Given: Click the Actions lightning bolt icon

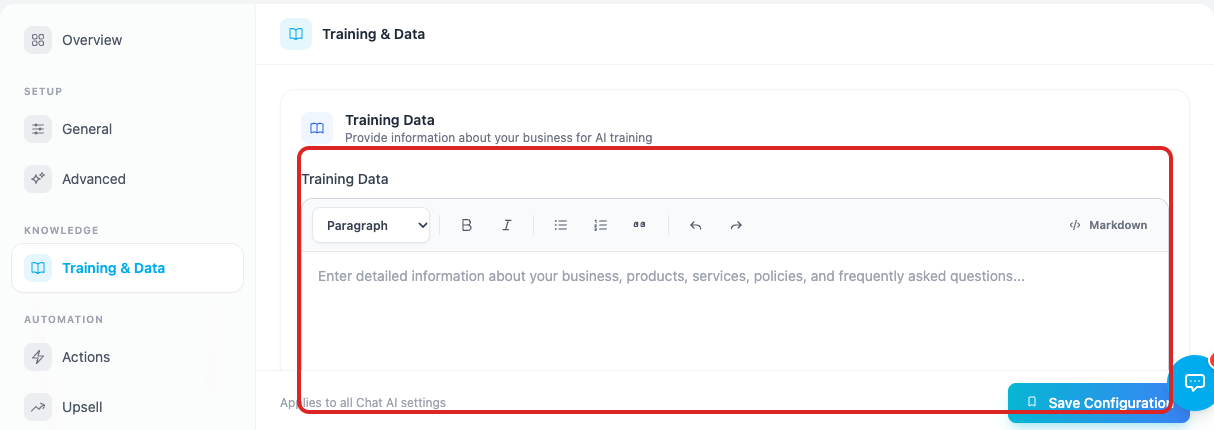Looking at the screenshot, I should tap(38, 357).
